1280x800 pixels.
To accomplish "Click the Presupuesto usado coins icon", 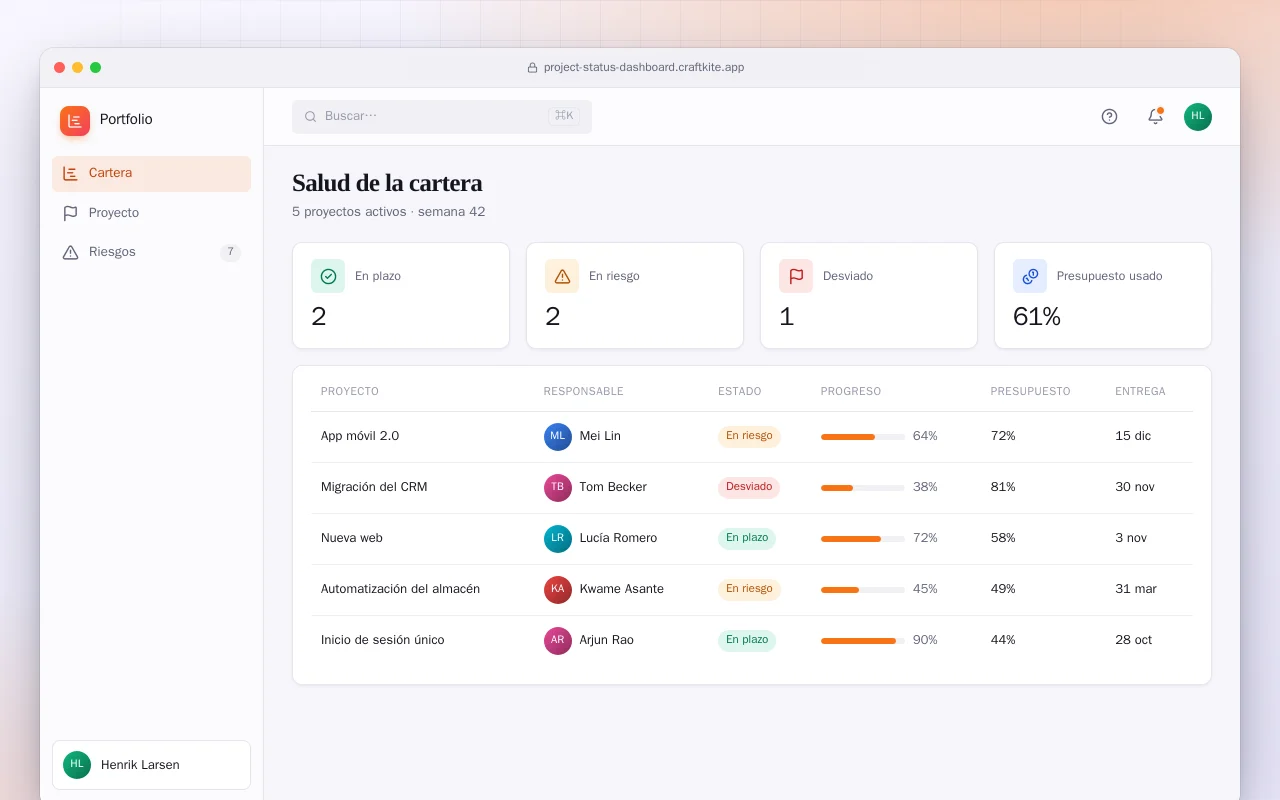I will pyautogui.click(x=1030, y=276).
